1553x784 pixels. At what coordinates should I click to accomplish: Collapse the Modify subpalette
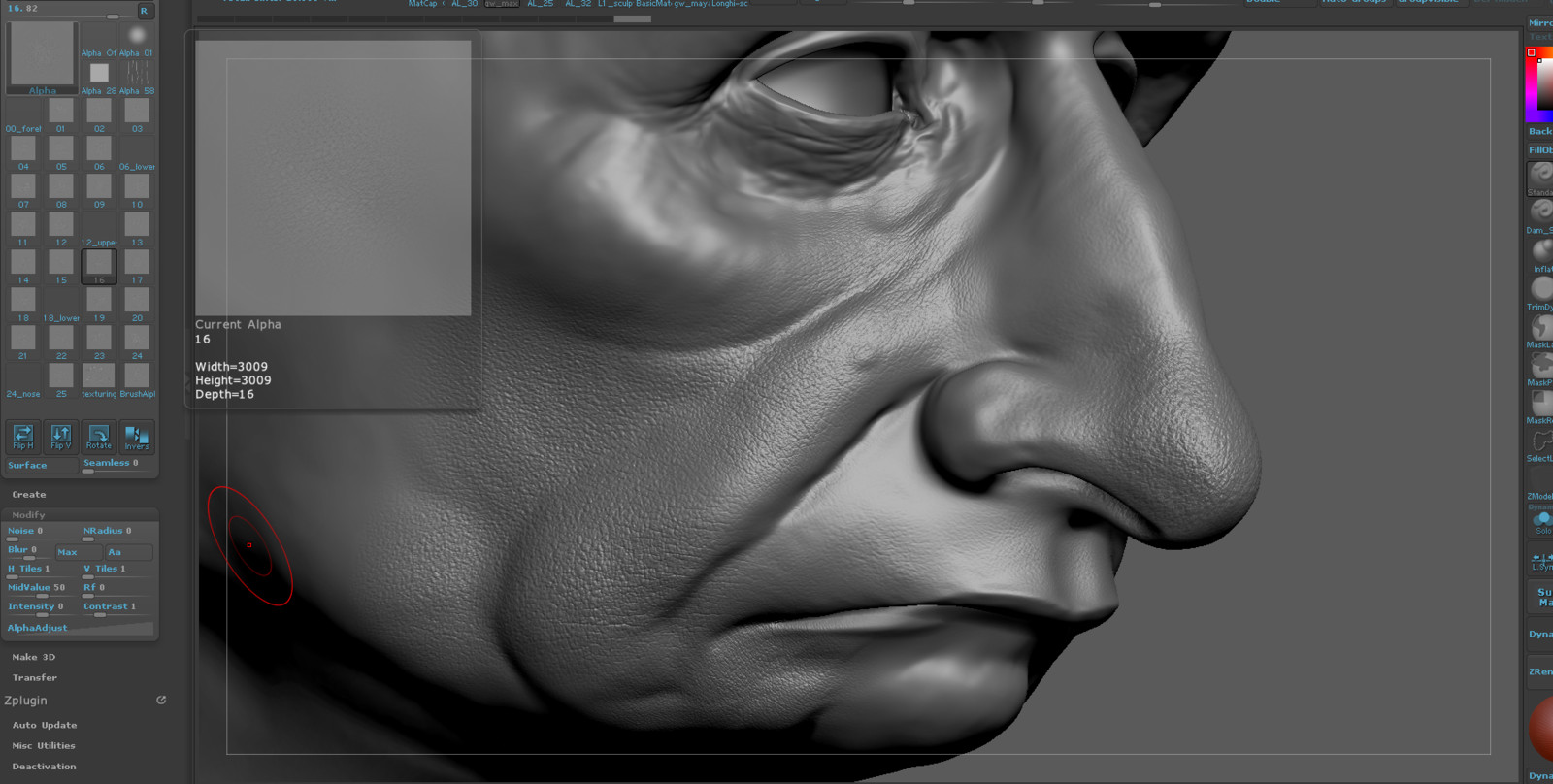click(29, 515)
